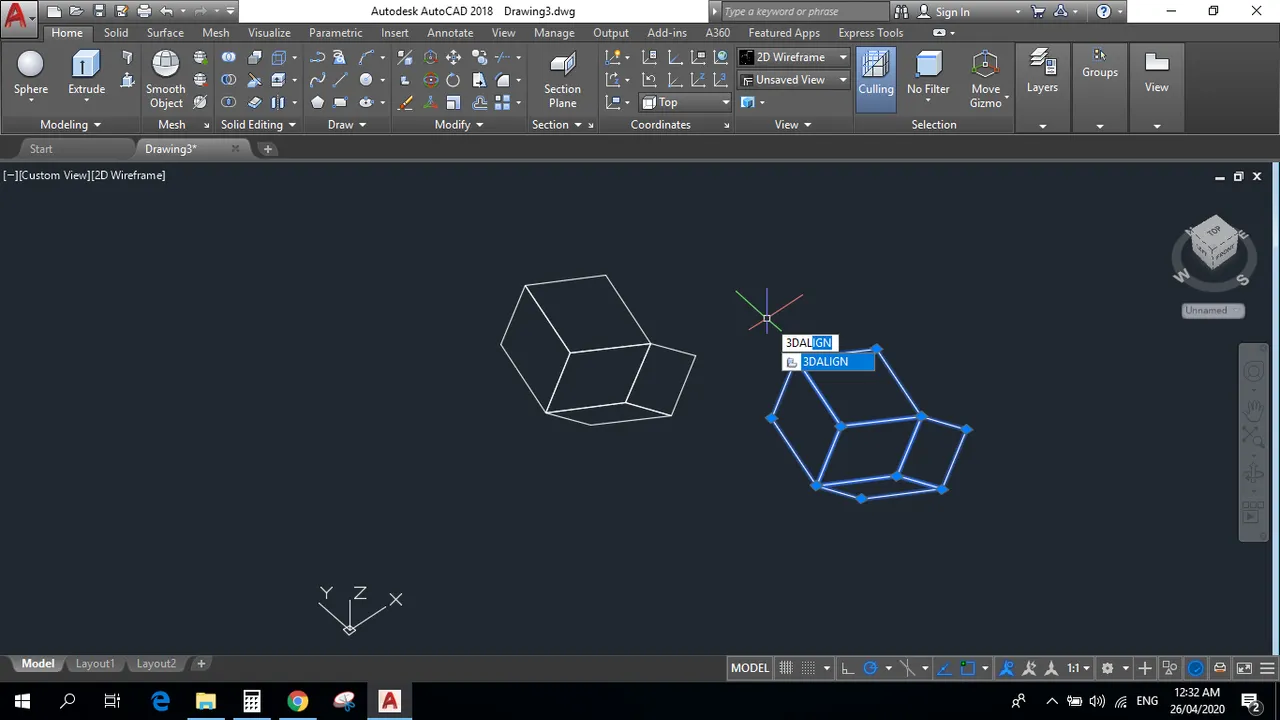Open the Annotate ribbon tab
1280x720 pixels.
coord(450,33)
